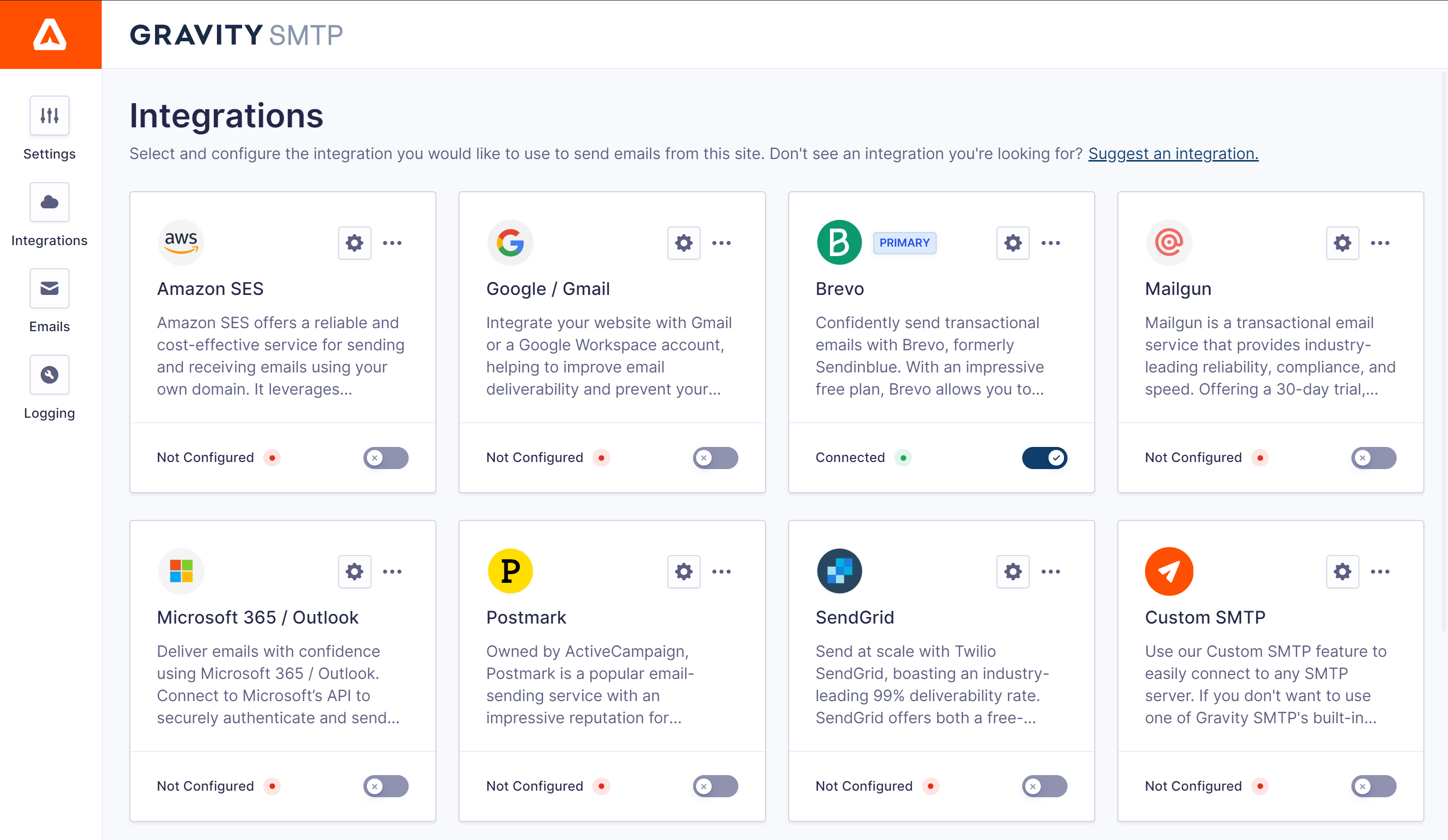
Task: Enable the Custom SMTP toggle
Action: [x=1374, y=786]
